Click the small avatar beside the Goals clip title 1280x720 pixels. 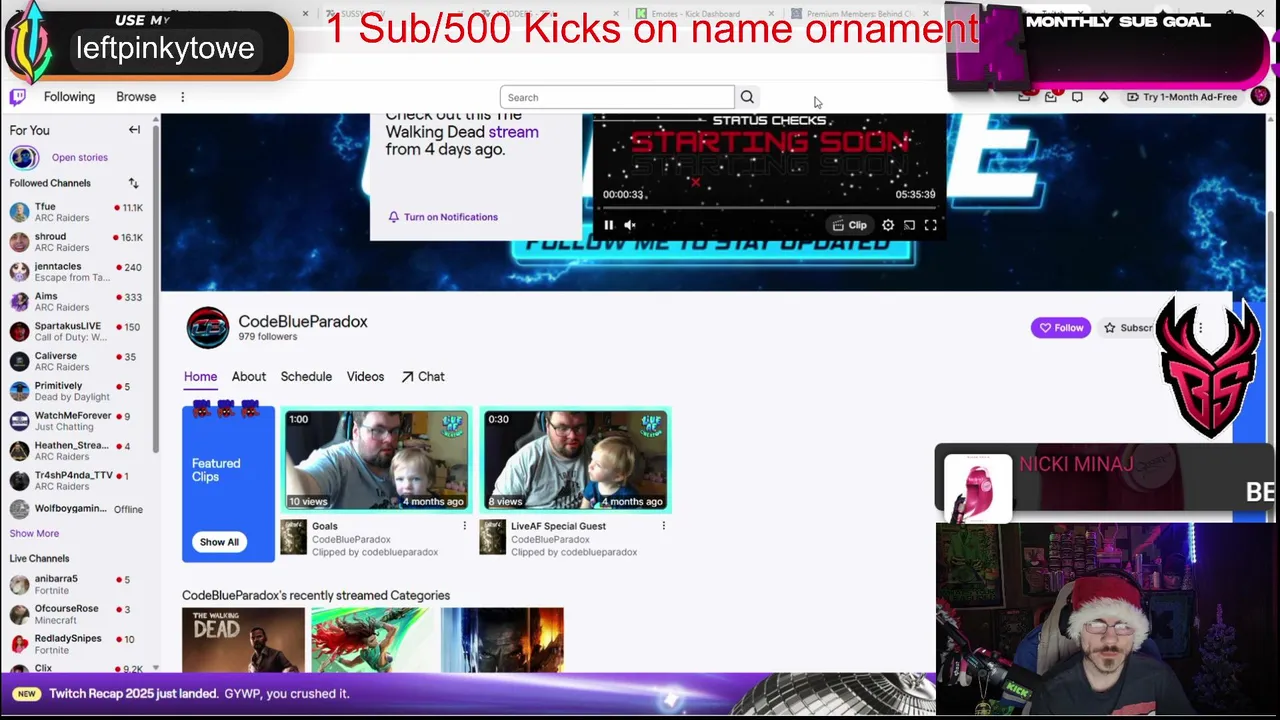[x=293, y=537]
